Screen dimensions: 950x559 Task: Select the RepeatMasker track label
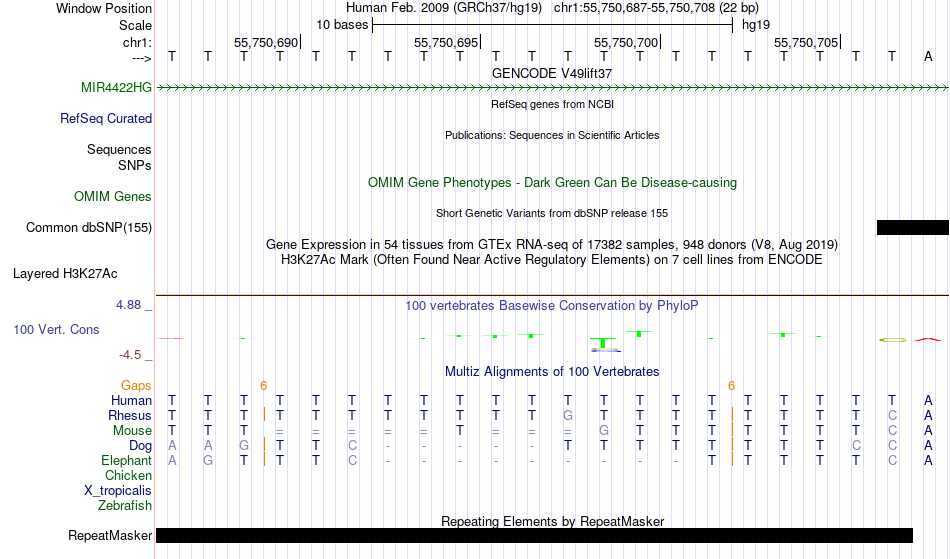click(110, 535)
